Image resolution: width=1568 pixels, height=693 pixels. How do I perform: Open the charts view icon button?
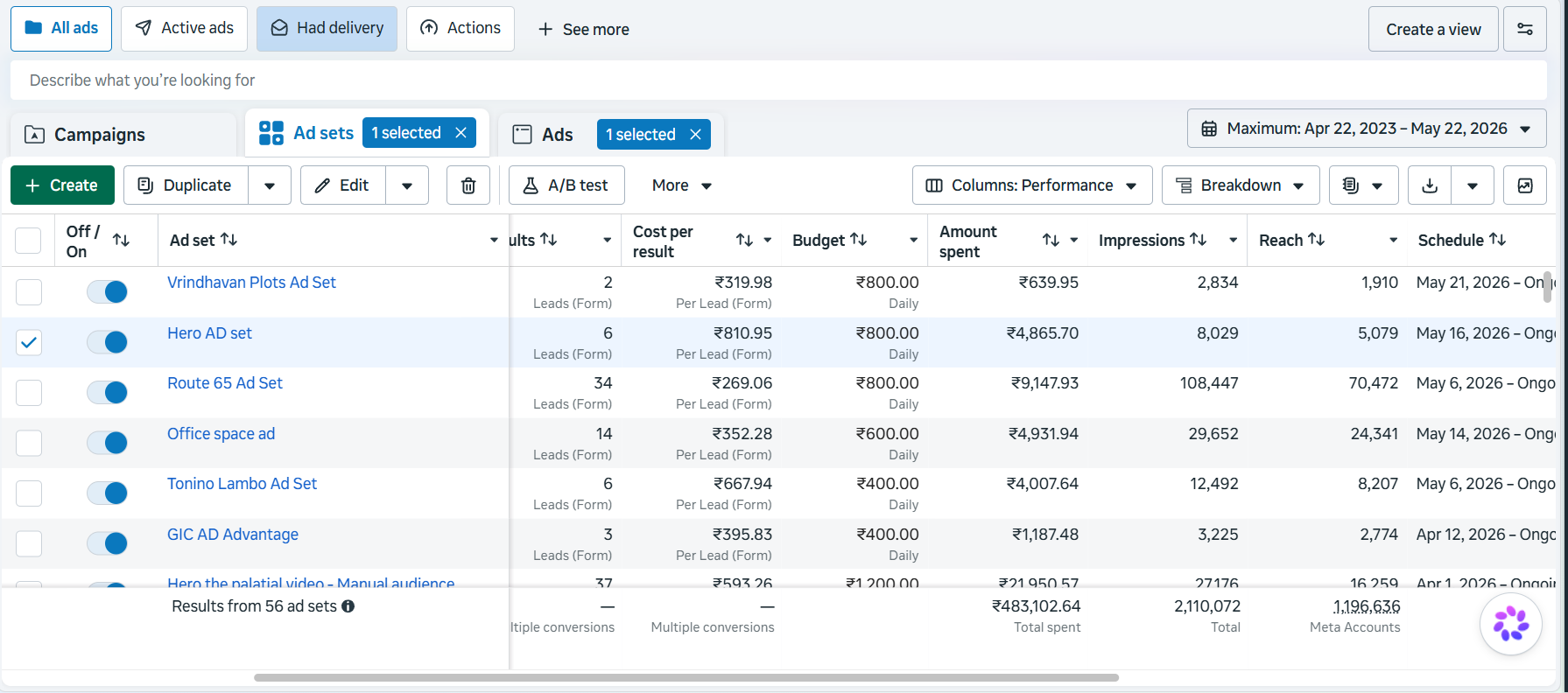(1525, 185)
